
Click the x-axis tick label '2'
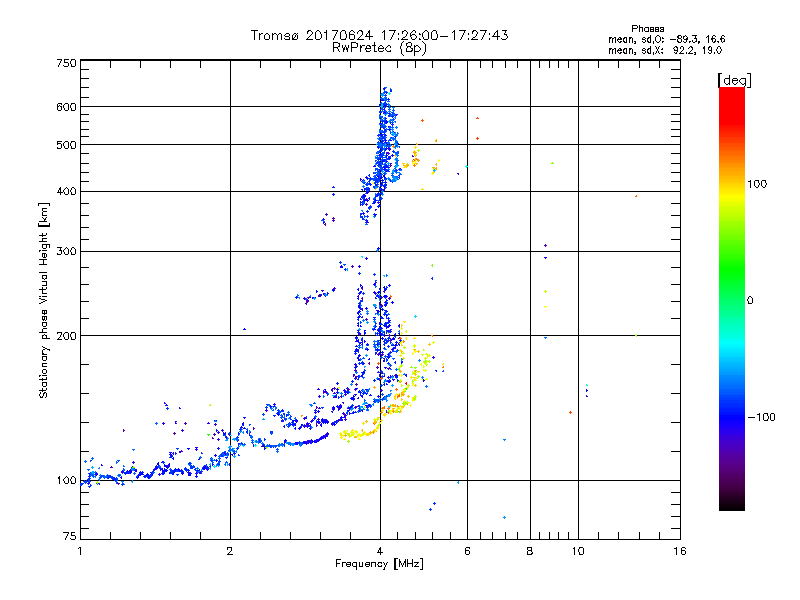tap(230, 551)
